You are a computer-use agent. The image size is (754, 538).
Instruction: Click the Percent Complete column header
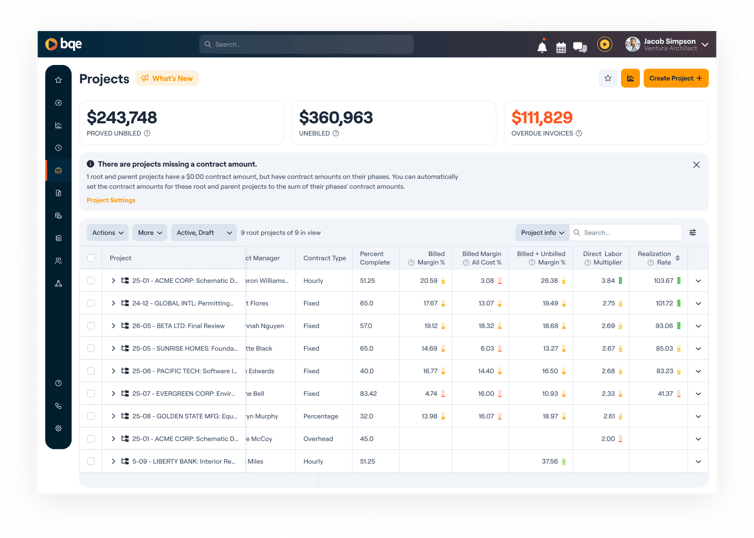tap(375, 258)
